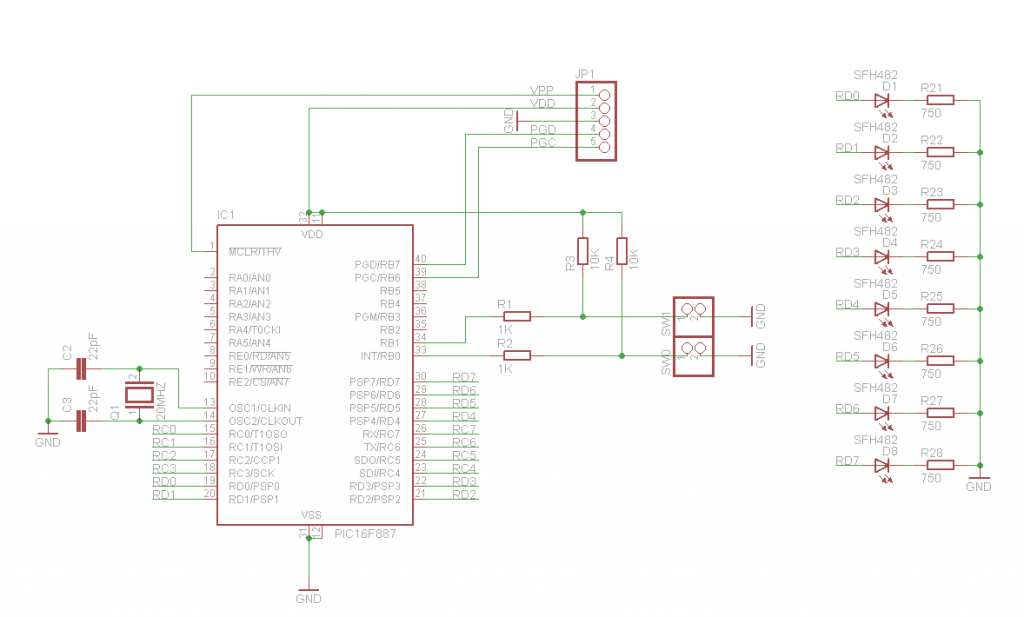
Task: Select switch SW0 symbol
Action: [x=694, y=356]
